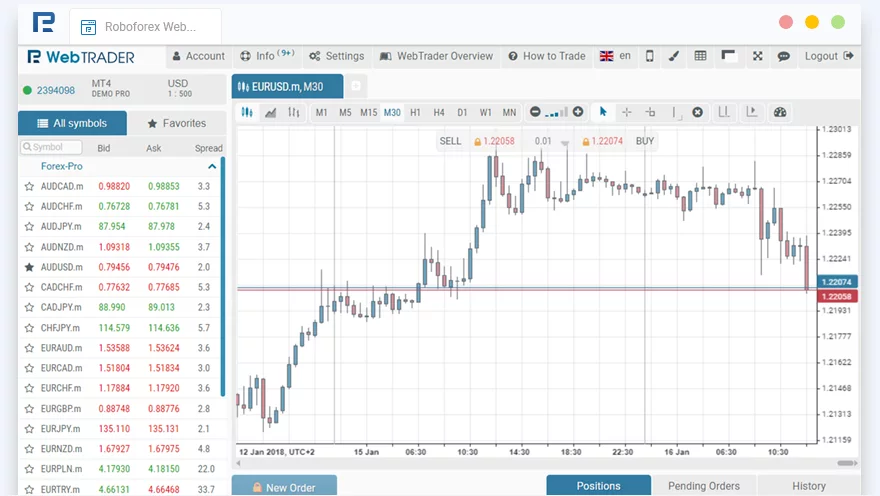Open the language selector showing en
Image resolution: width=880 pixels, height=496 pixels.
click(615, 56)
